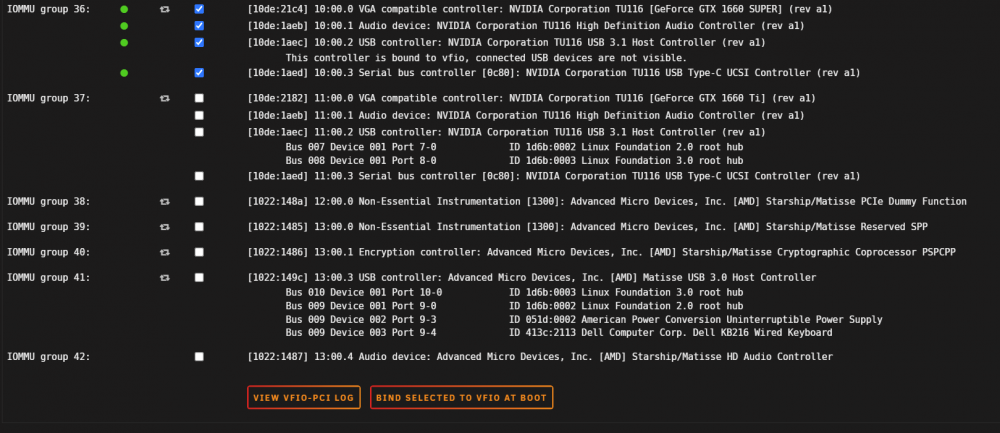
Task: Uncheck the 10:00.2 USB controller checkbox
Action: click(x=199, y=42)
